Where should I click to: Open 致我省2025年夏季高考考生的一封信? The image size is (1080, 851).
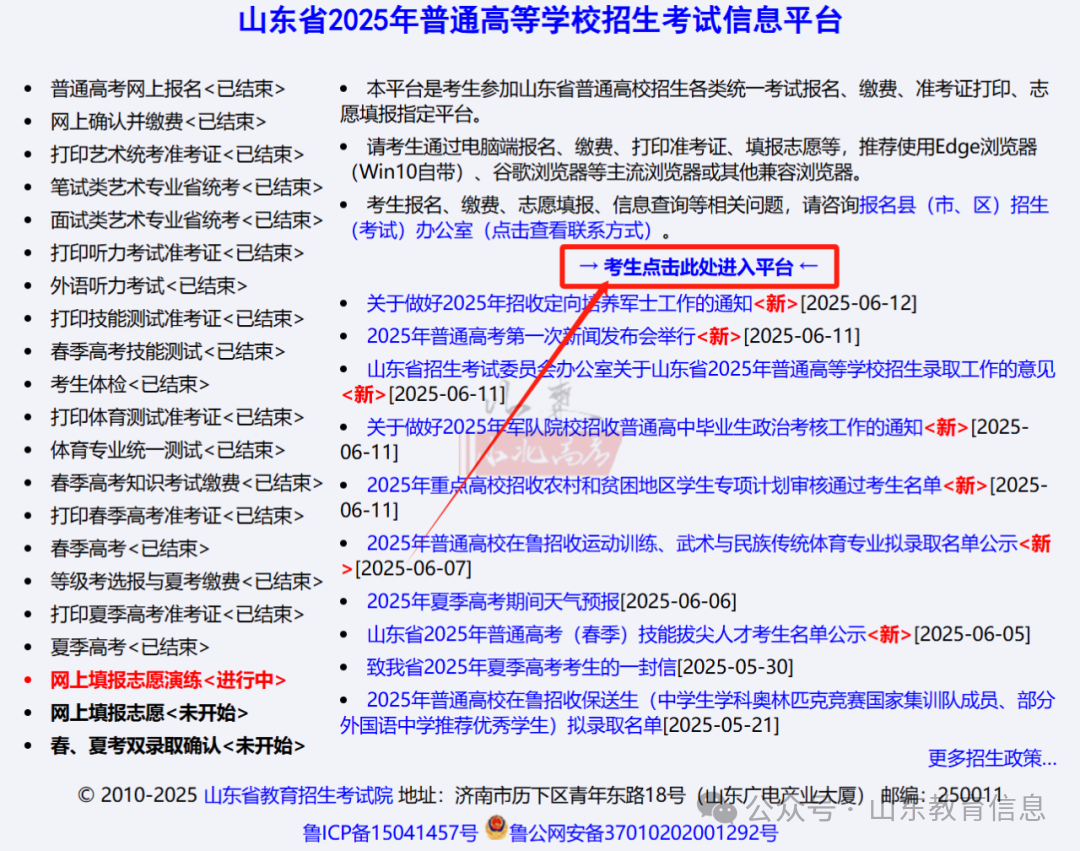point(521,666)
